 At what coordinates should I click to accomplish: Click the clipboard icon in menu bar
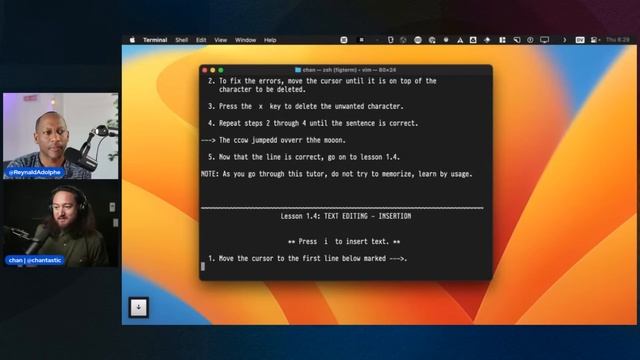pos(390,40)
